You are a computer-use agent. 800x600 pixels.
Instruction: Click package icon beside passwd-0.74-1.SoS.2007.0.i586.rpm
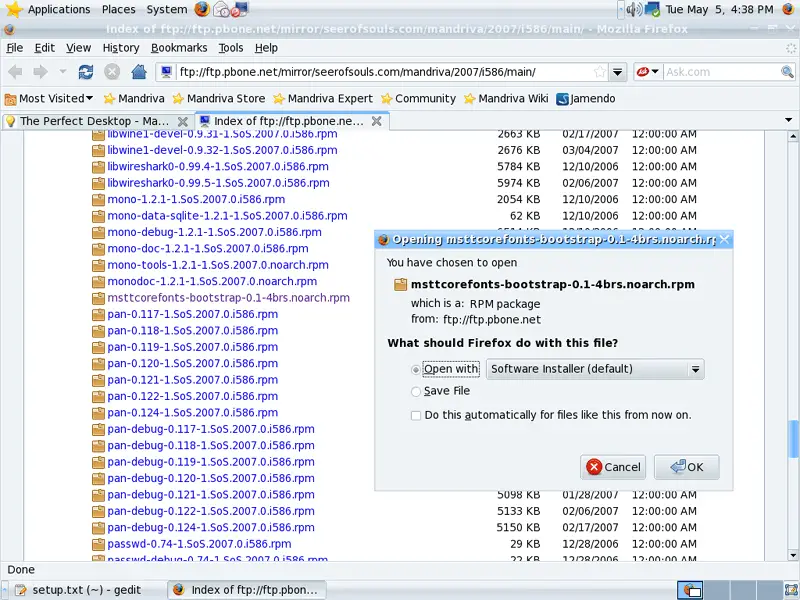(x=98, y=544)
